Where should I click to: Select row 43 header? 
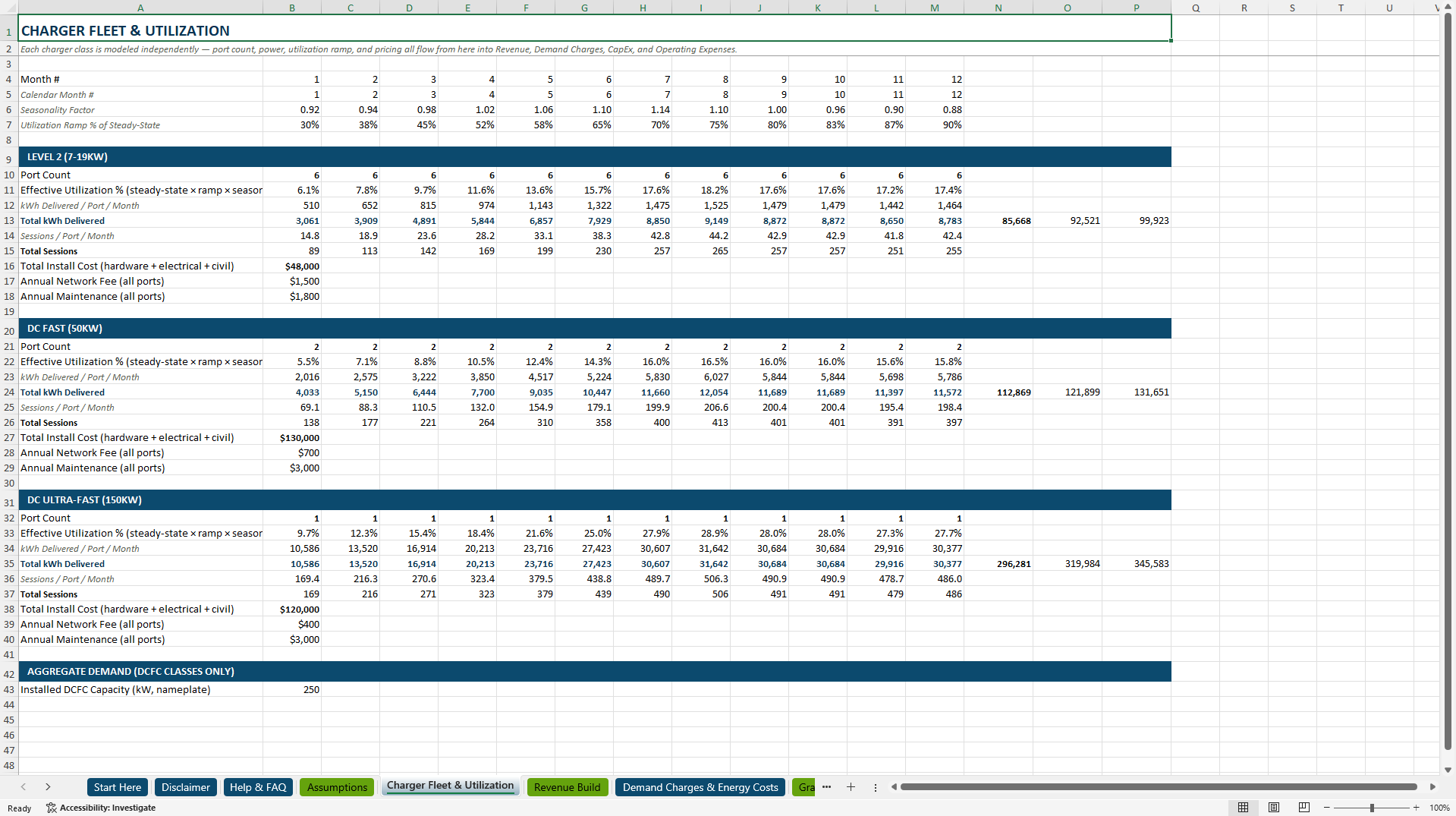pyautogui.click(x=9, y=689)
